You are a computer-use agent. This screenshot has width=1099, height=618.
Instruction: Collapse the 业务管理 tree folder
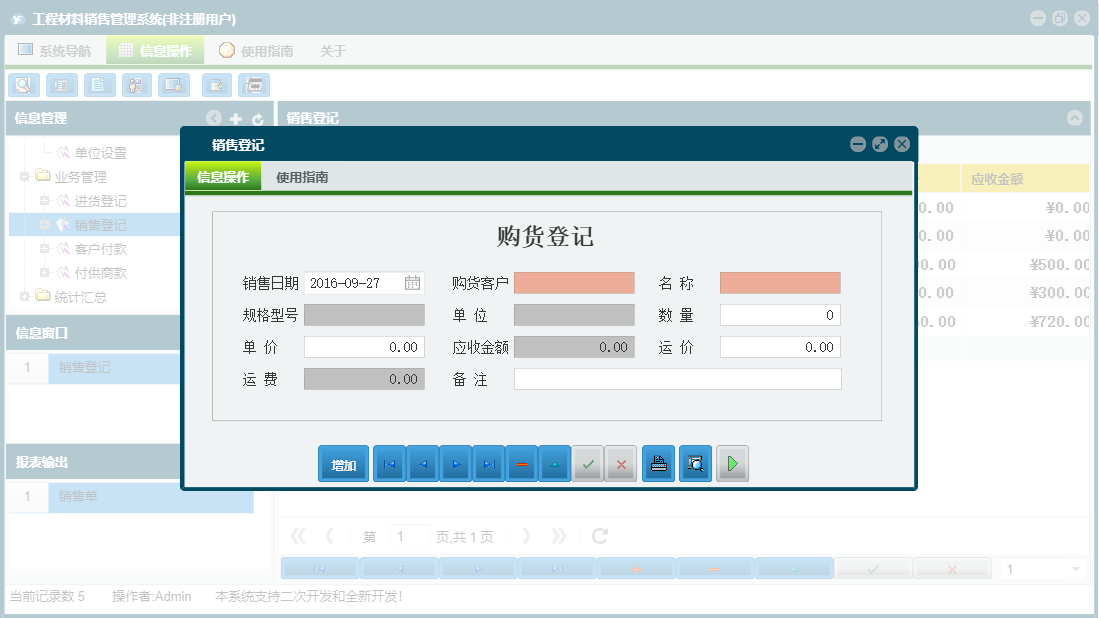24,176
